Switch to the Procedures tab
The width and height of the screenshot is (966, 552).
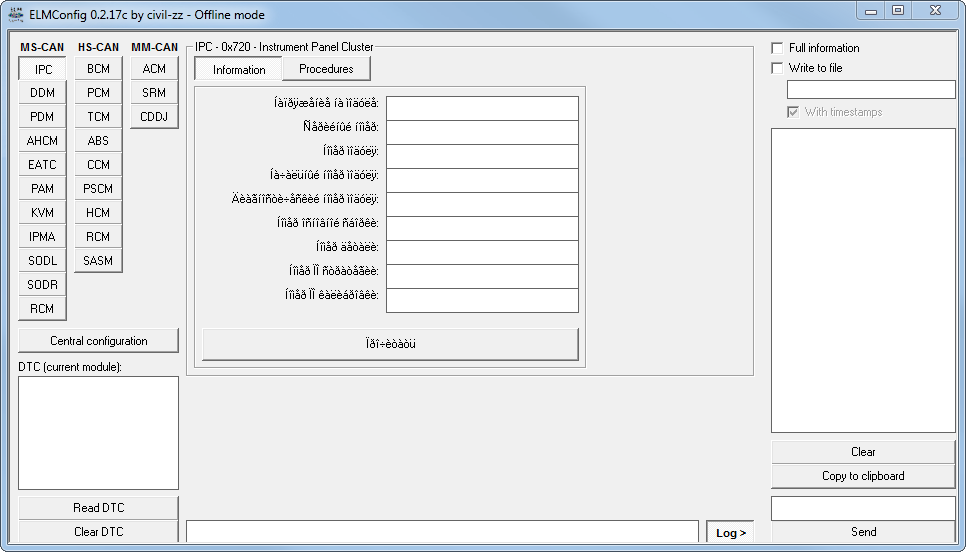(326, 69)
